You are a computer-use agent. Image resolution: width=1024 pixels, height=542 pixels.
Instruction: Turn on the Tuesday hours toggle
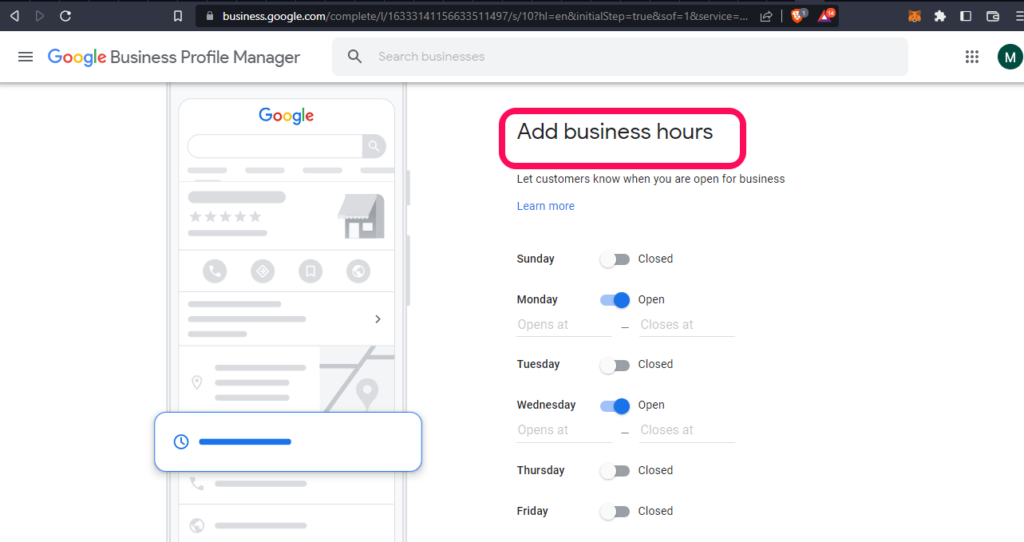(615, 365)
